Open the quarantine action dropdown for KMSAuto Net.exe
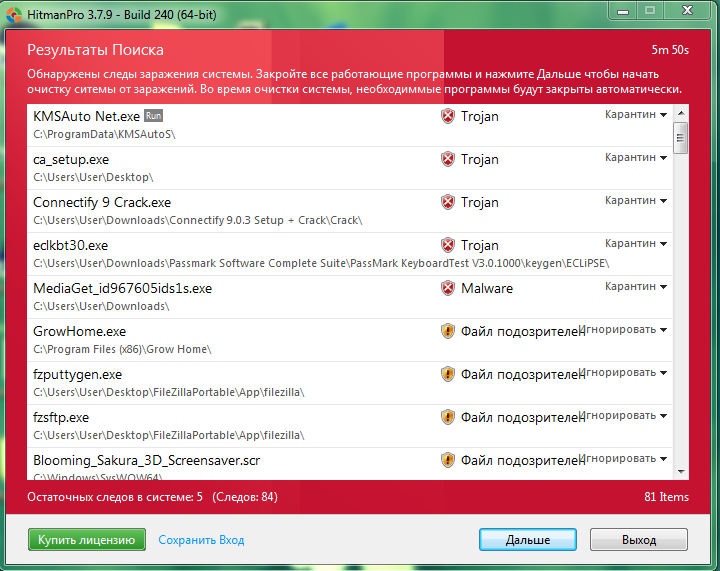This screenshot has width=720, height=571. [x=636, y=114]
